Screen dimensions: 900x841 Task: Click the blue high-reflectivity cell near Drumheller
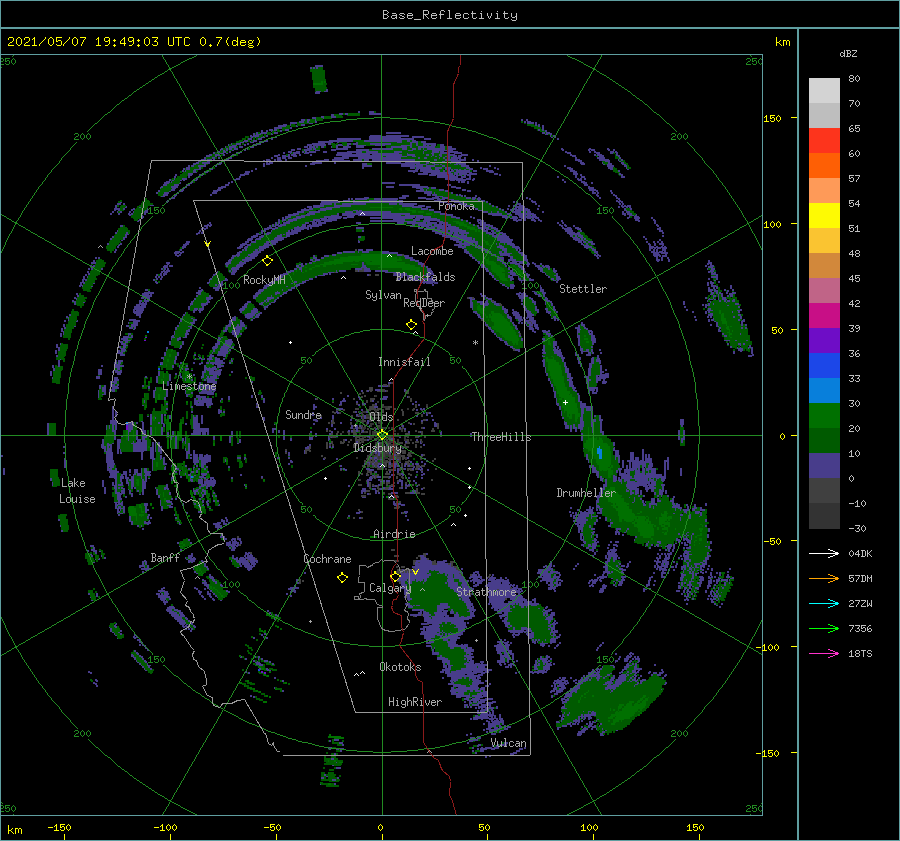tap(600, 453)
